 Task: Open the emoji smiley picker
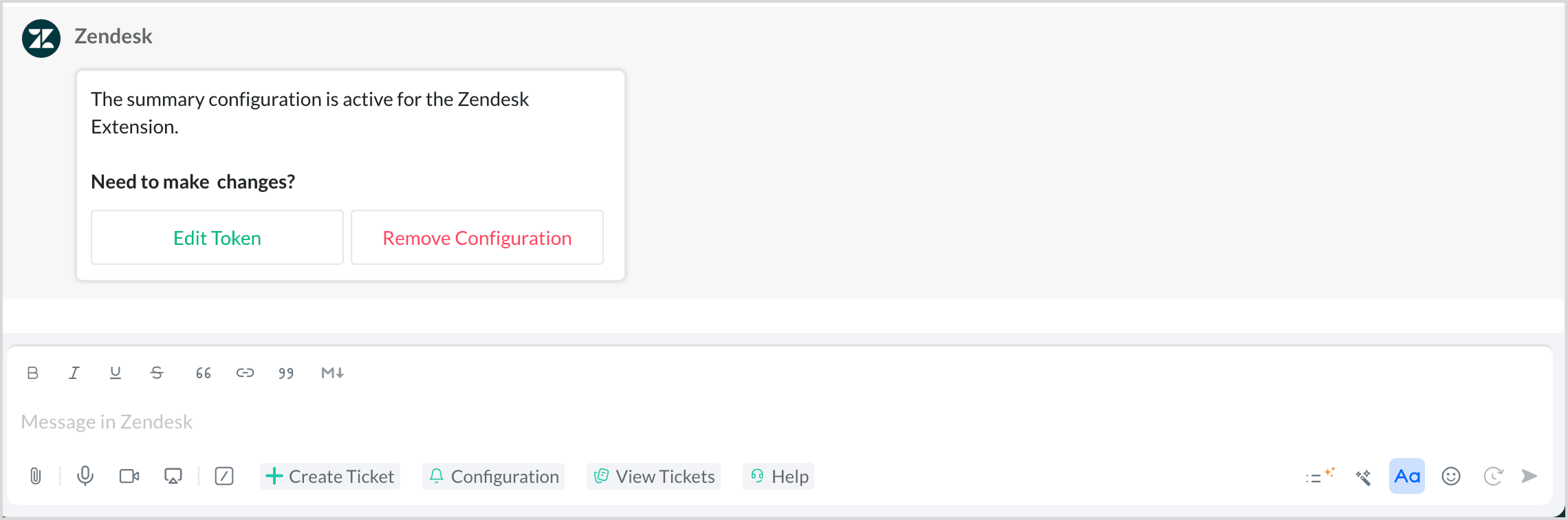tap(1451, 476)
